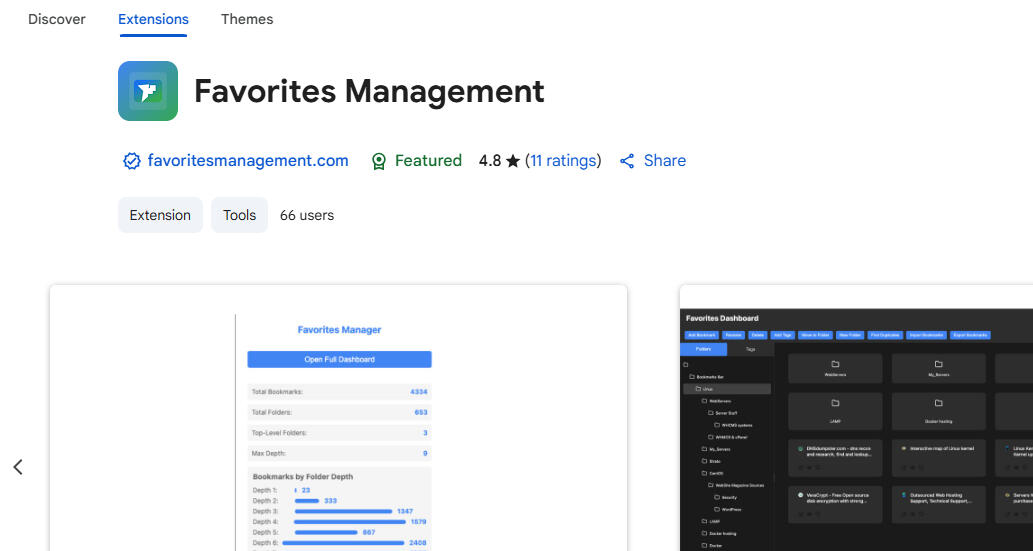
Task: Visit the favoritesmanagement.com publisher link
Action: pos(248,160)
